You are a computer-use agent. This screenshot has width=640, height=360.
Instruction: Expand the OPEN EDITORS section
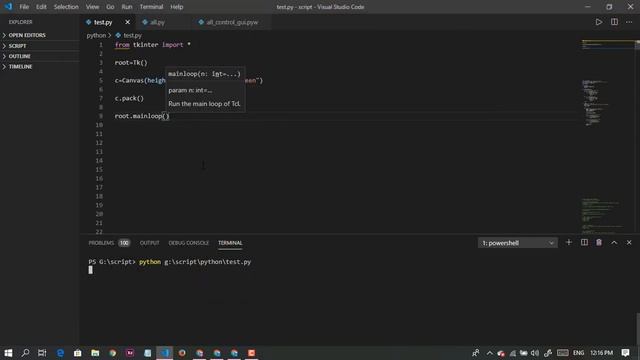click(40, 36)
